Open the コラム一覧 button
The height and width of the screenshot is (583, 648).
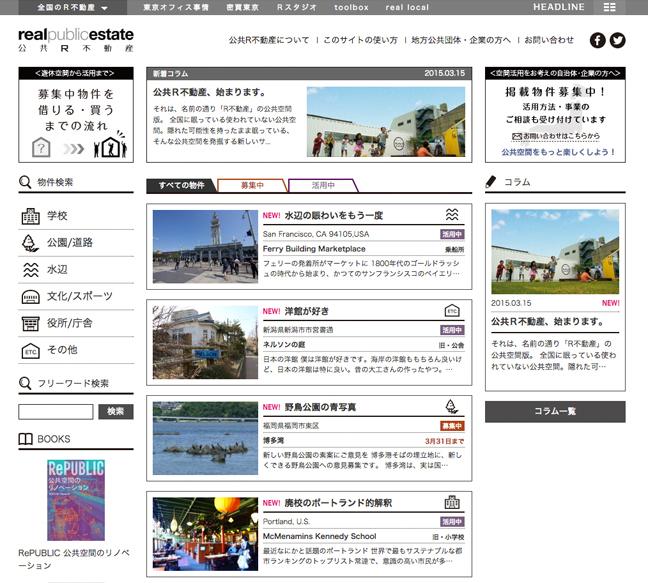(555, 412)
